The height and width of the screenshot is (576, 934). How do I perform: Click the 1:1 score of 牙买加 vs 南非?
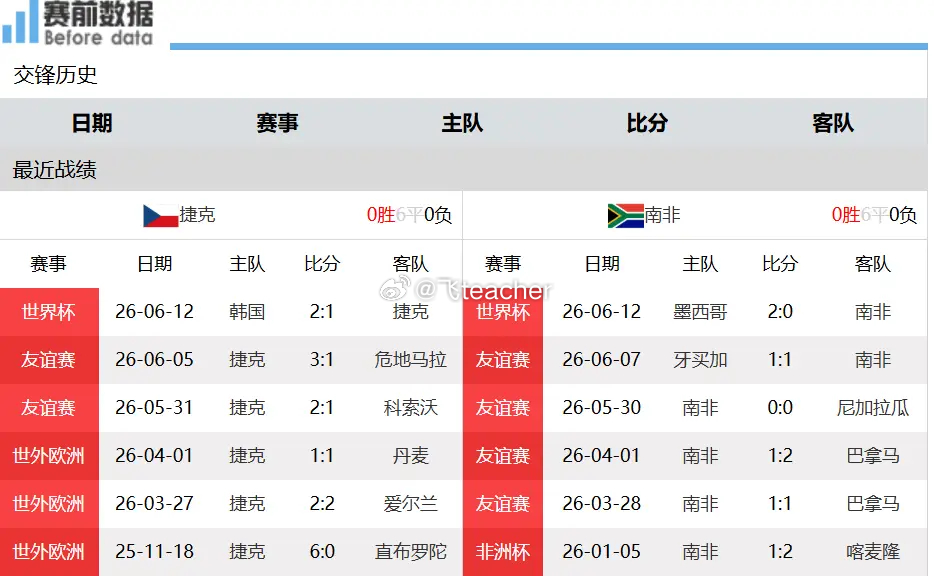pyautogui.click(x=780, y=360)
